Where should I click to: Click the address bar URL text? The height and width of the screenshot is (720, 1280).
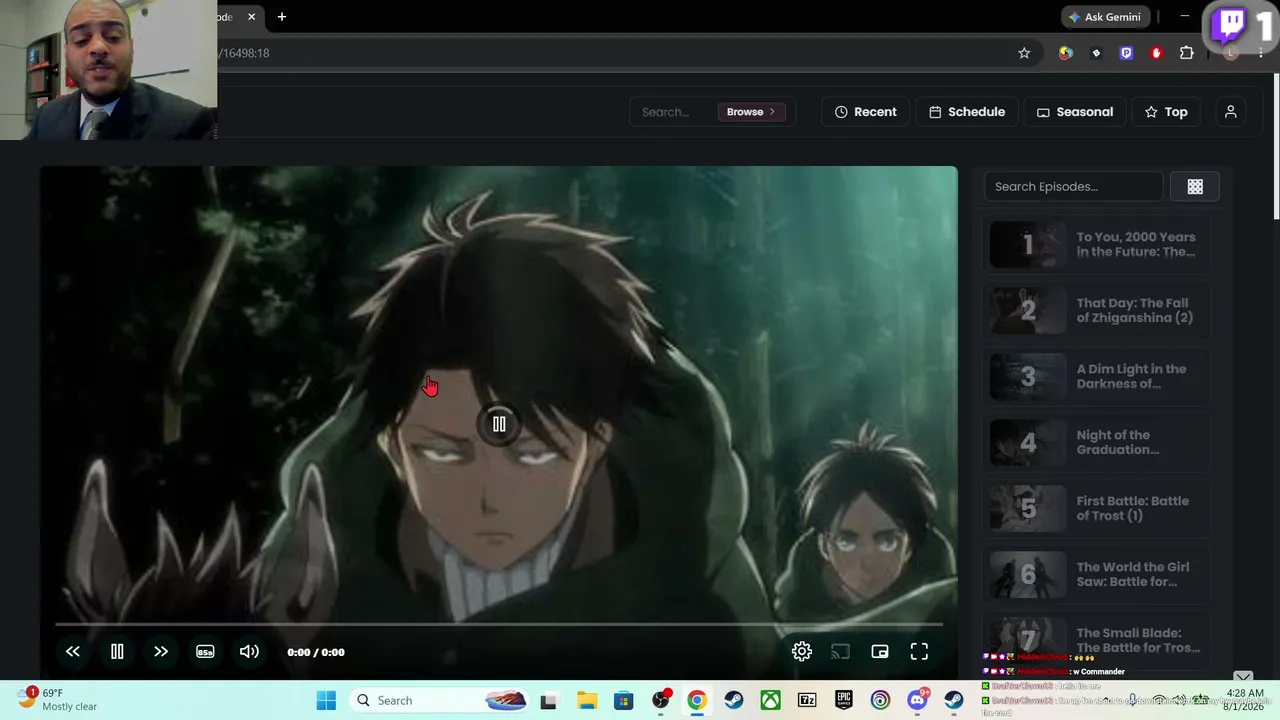tap(244, 53)
